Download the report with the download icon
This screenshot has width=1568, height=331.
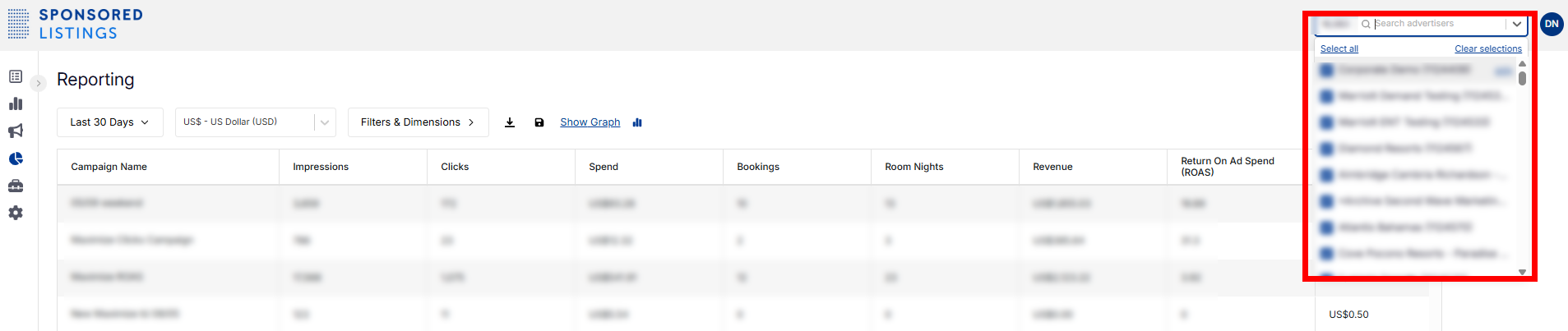510,122
